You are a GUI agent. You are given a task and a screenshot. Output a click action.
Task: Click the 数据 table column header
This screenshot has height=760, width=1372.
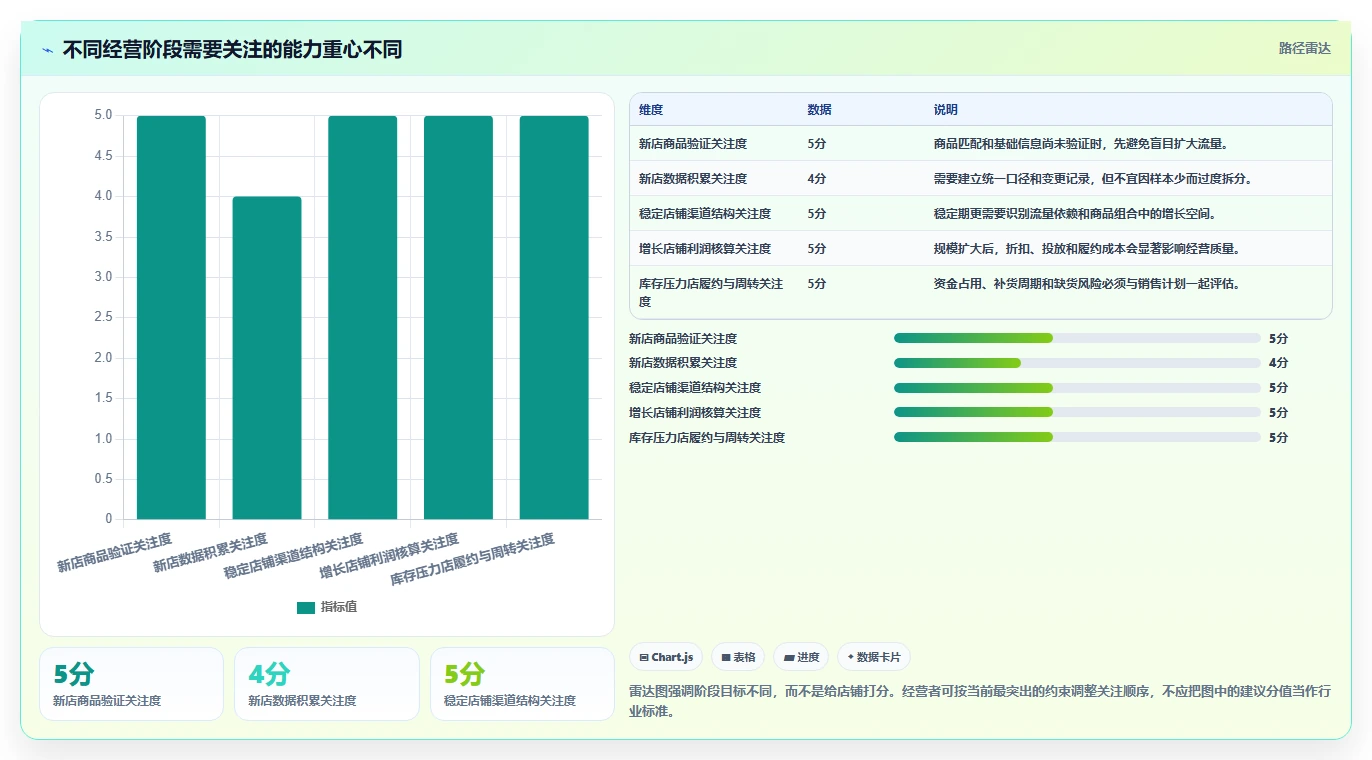pyautogui.click(x=820, y=110)
